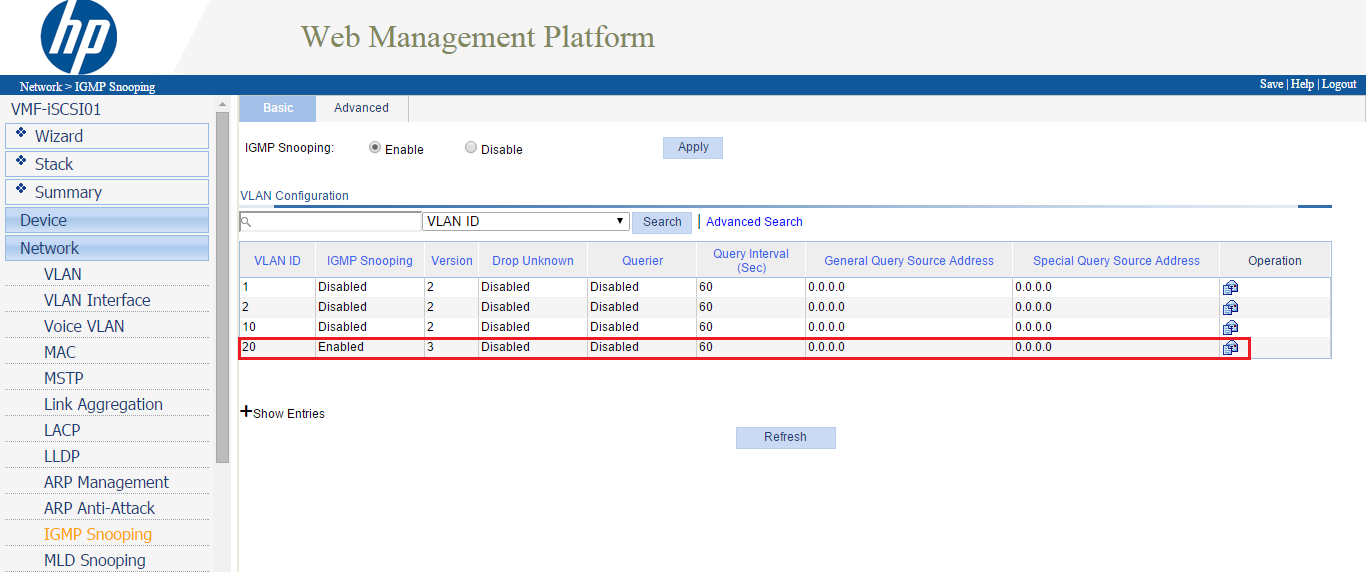Open the Advanced Search link
This screenshot has width=1366, height=572.
click(x=754, y=222)
